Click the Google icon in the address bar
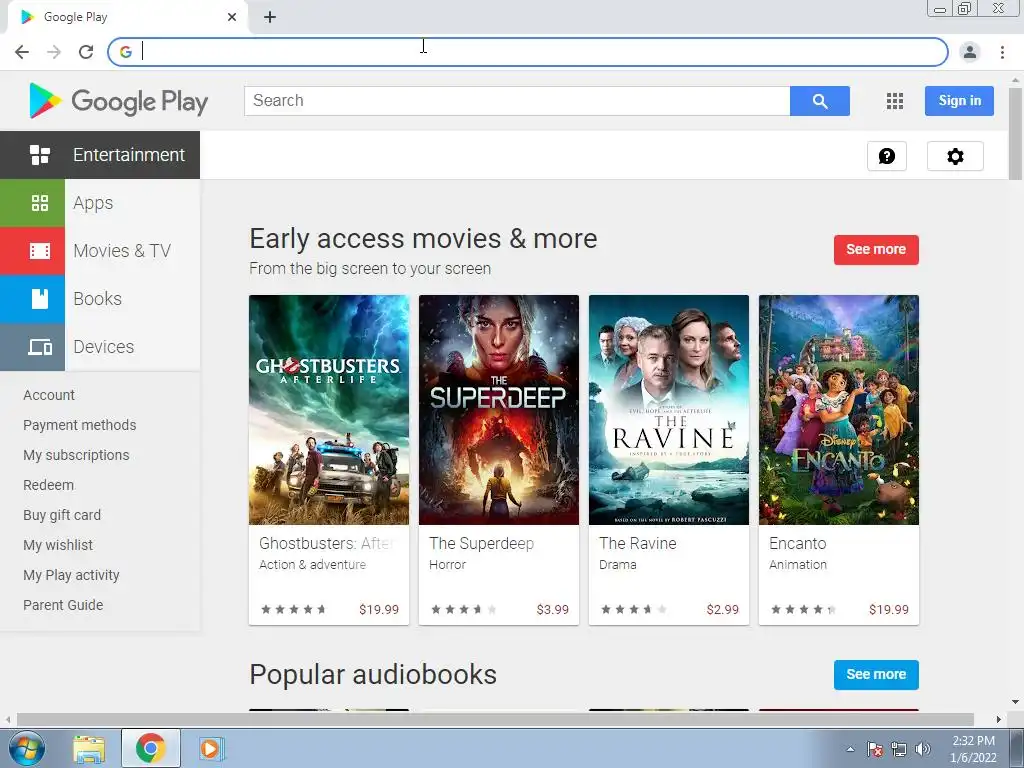The height and width of the screenshot is (768, 1024). 125,52
